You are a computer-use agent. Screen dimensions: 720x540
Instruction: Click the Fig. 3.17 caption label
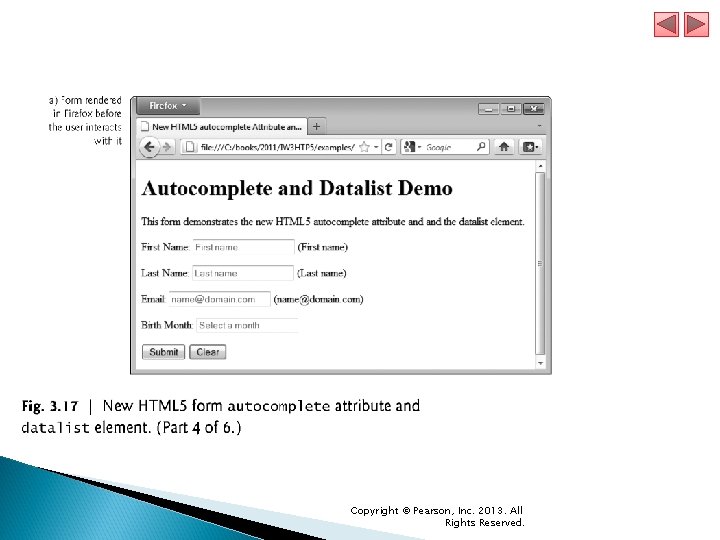pyautogui.click(x=50, y=406)
